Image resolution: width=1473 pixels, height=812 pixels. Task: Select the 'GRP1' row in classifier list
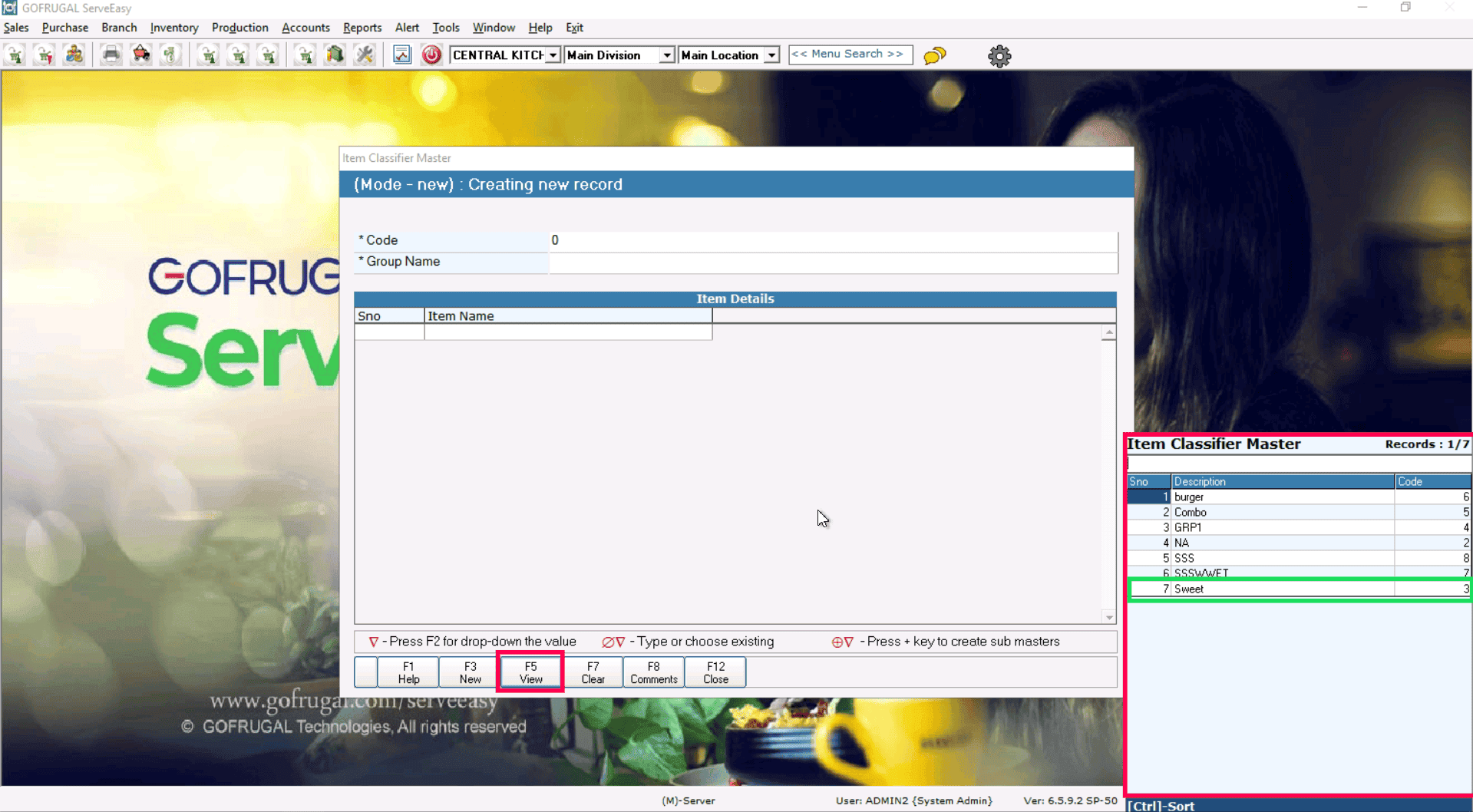1299,528
